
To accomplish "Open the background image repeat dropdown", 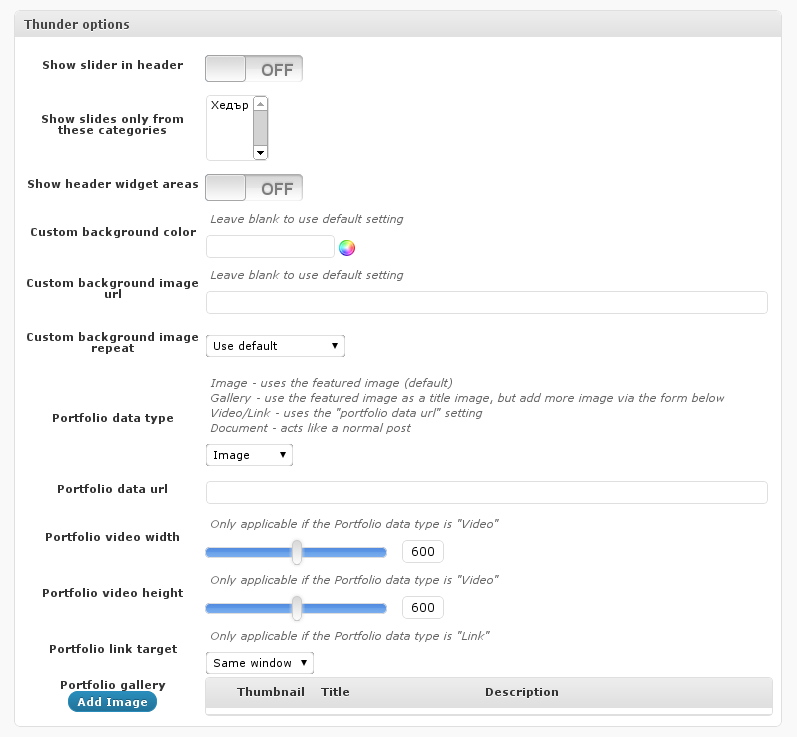I will point(275,346).
